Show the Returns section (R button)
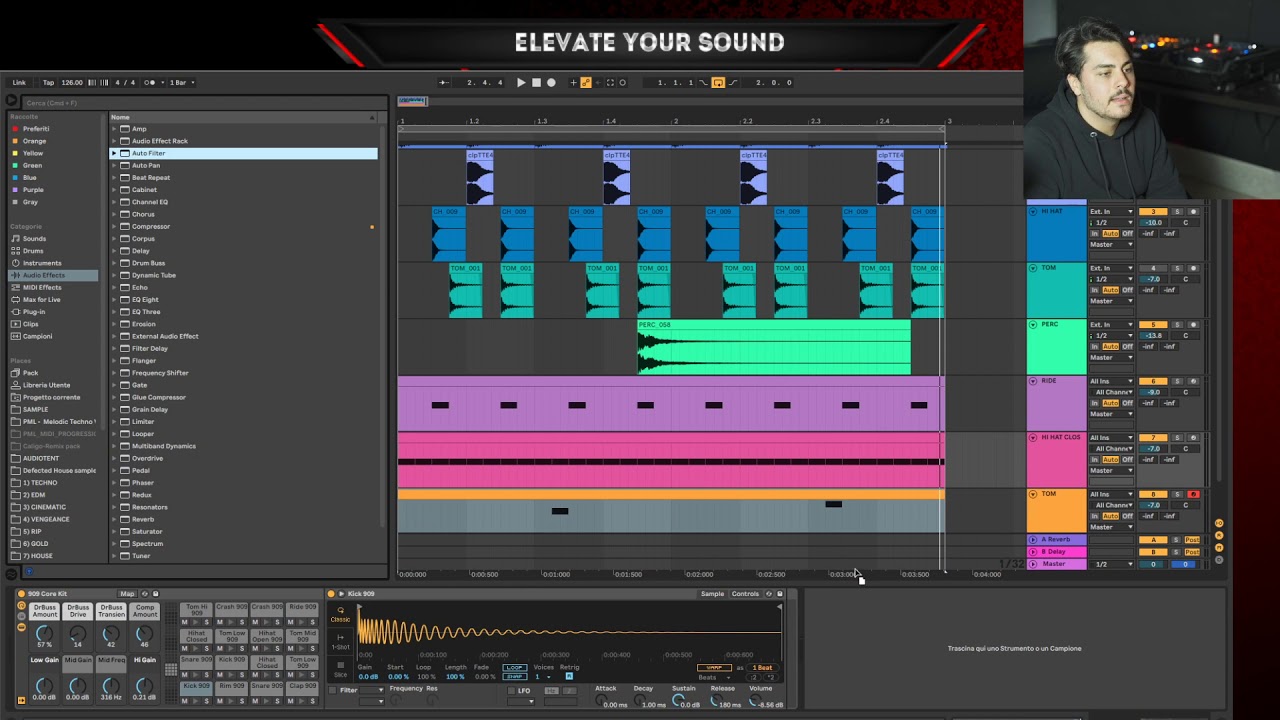This screenshot has height=720, width=1280. (1219, 536)
